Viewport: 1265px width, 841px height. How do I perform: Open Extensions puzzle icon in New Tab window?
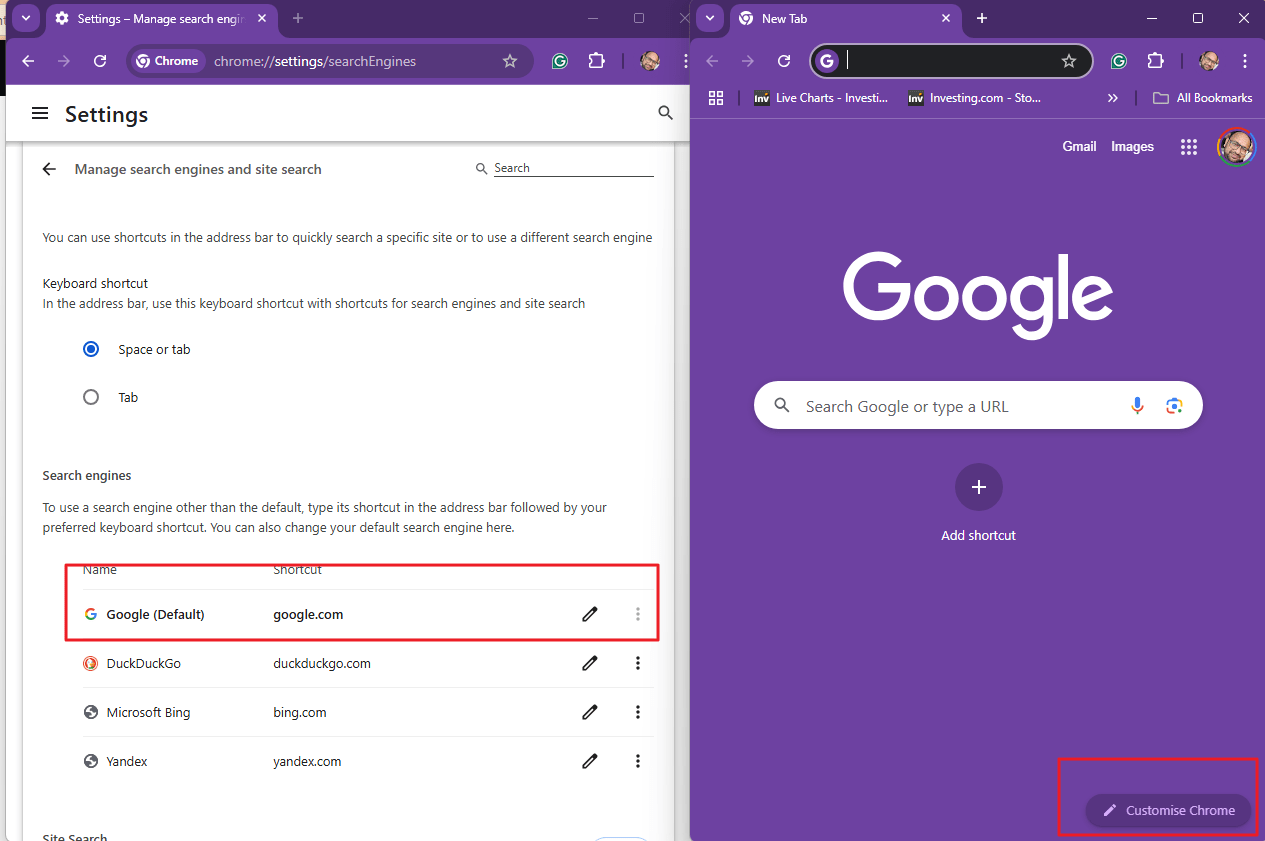[1156, 61]
